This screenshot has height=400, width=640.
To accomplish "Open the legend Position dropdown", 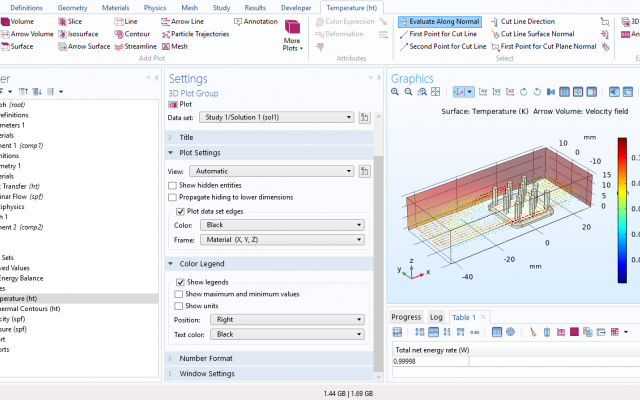I will (287, 320).
